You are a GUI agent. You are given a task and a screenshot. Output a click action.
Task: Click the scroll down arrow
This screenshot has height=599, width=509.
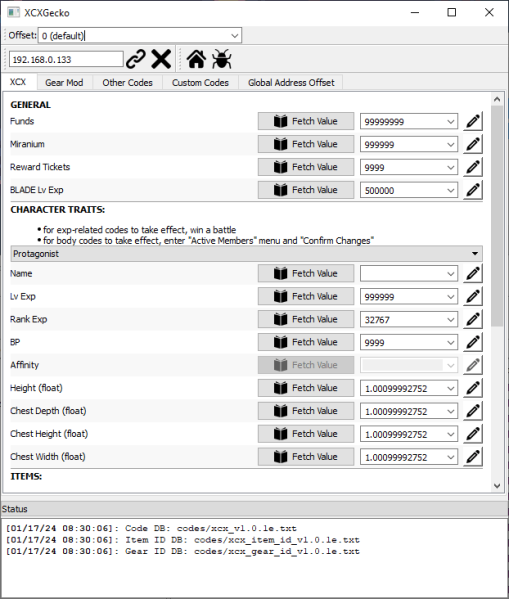tap(497, 486)
